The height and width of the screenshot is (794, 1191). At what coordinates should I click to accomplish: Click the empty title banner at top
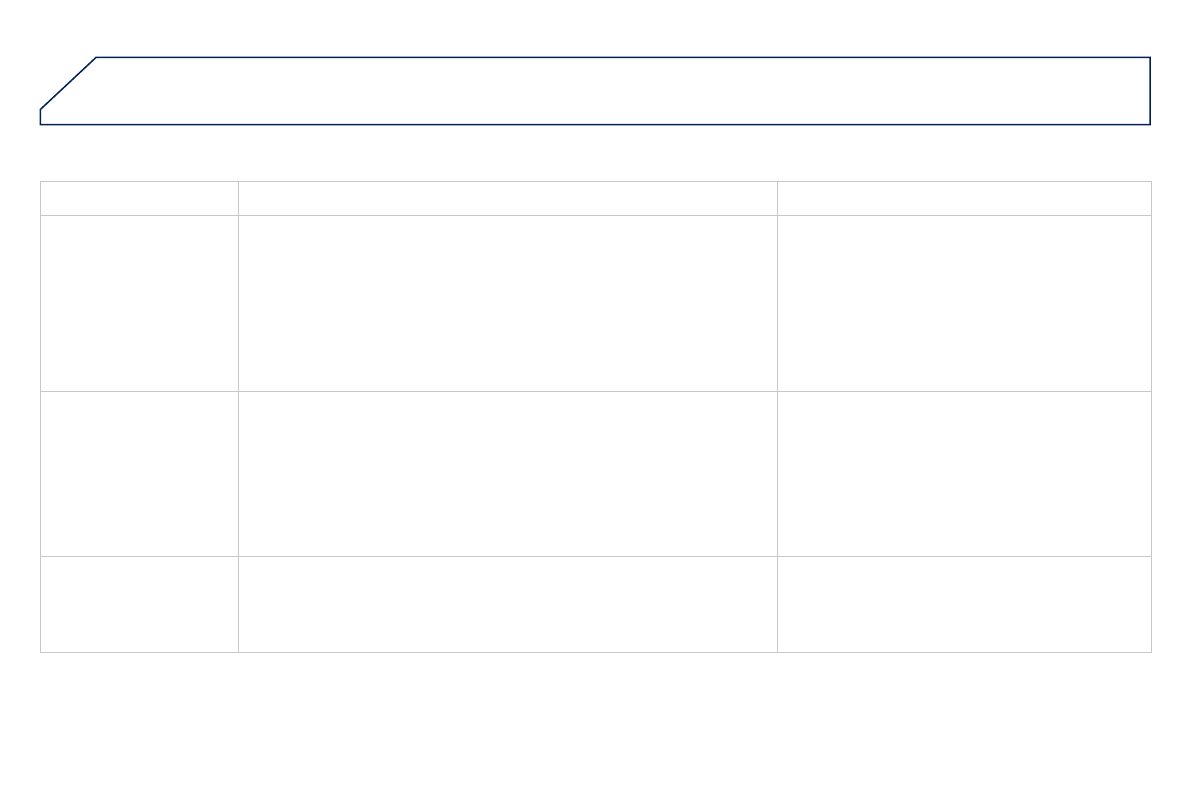pos(620,91)
